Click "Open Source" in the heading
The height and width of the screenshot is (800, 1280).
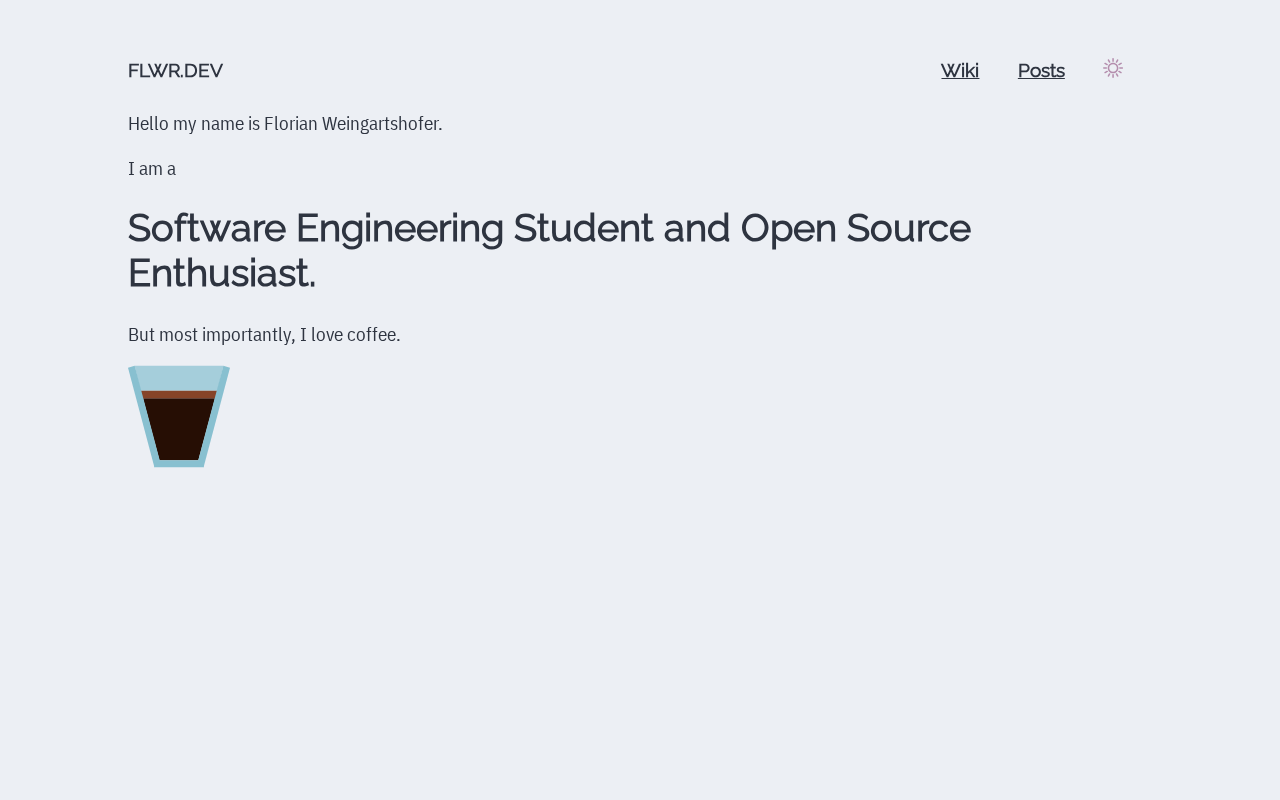855,228
